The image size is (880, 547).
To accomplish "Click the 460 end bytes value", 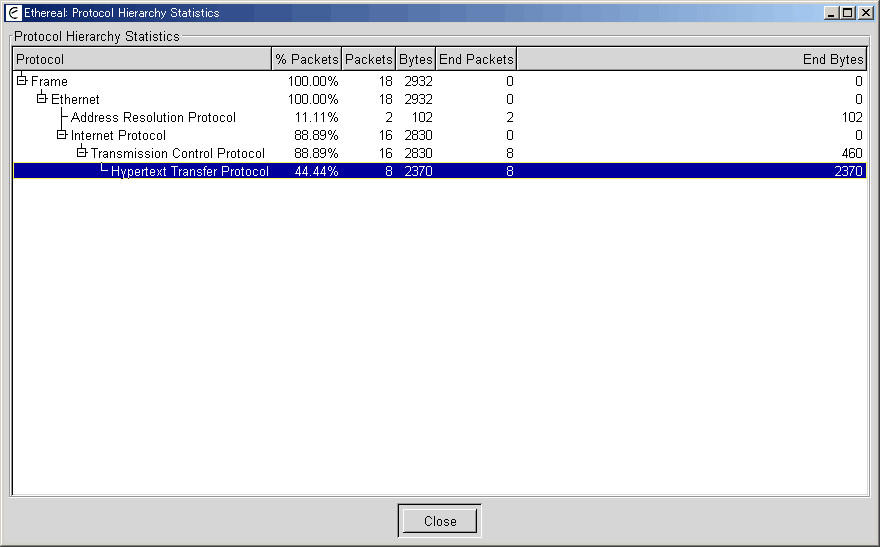I will [x=852, y=153].
